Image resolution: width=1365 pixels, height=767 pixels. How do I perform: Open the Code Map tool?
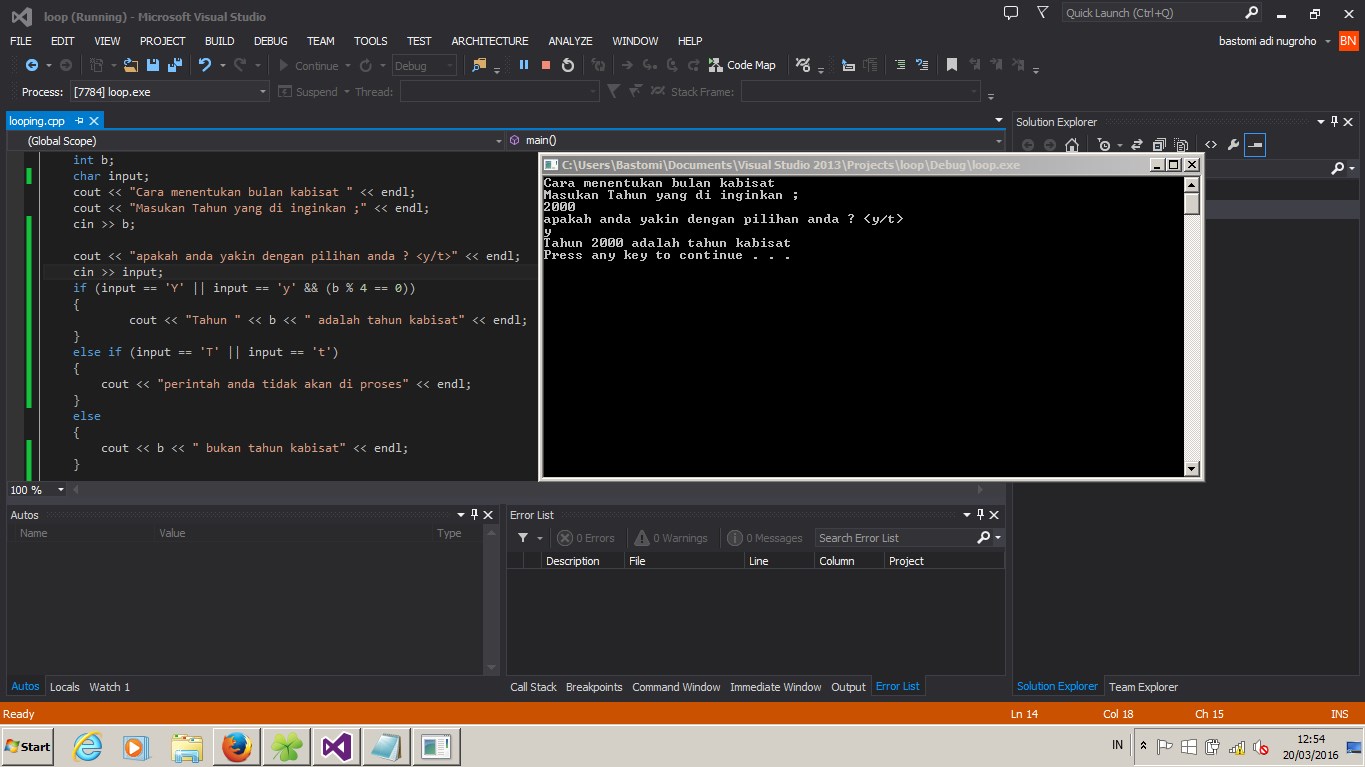[x=743, y=65]
